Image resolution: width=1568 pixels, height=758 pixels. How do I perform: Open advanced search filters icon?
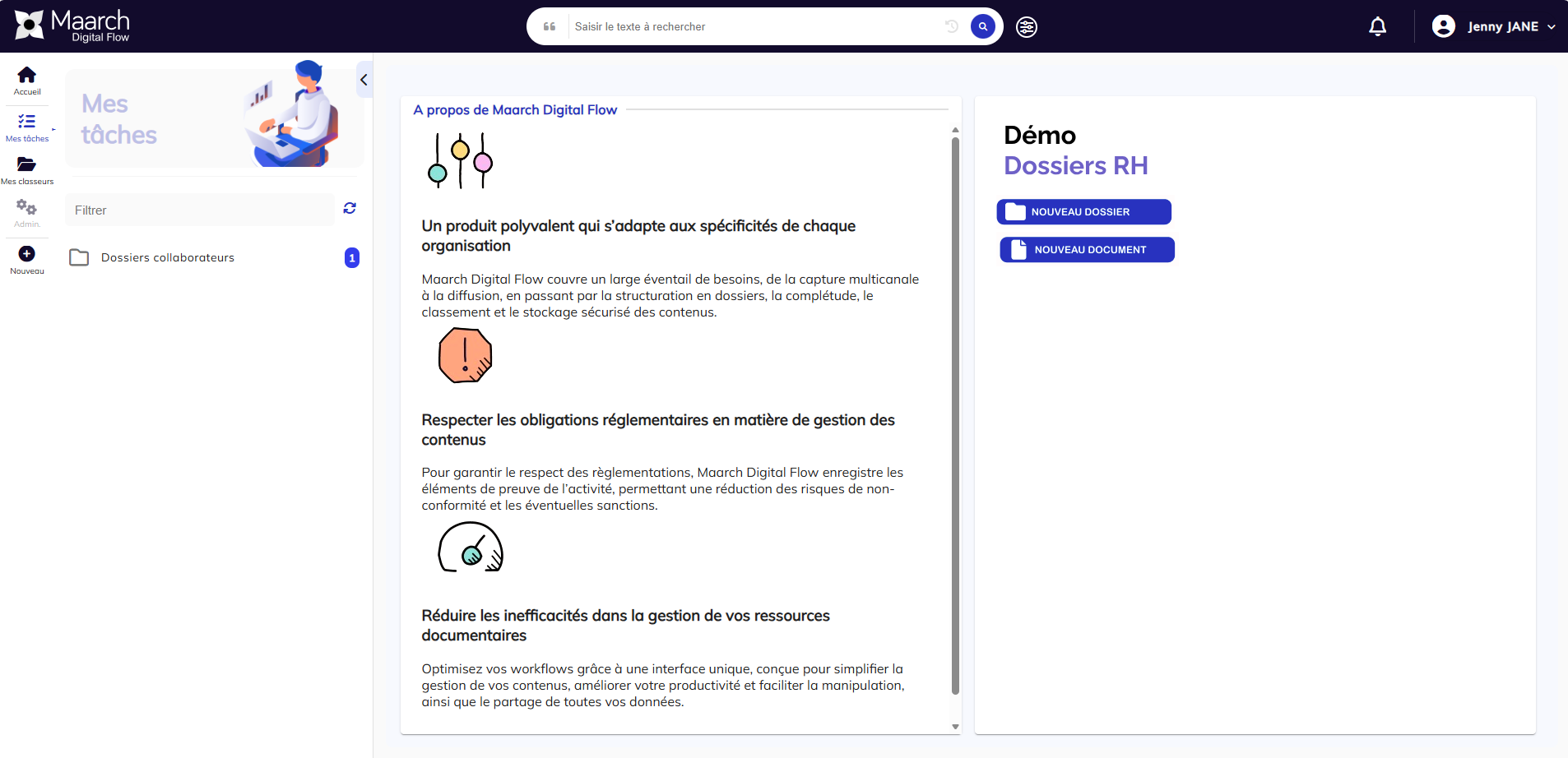[1026, 27]
